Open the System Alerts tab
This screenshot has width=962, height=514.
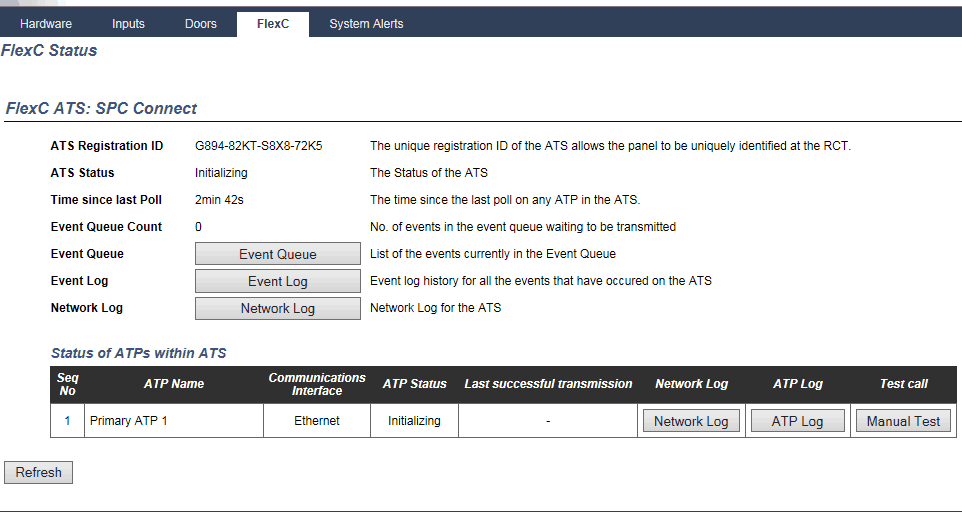tap(366, 24)
